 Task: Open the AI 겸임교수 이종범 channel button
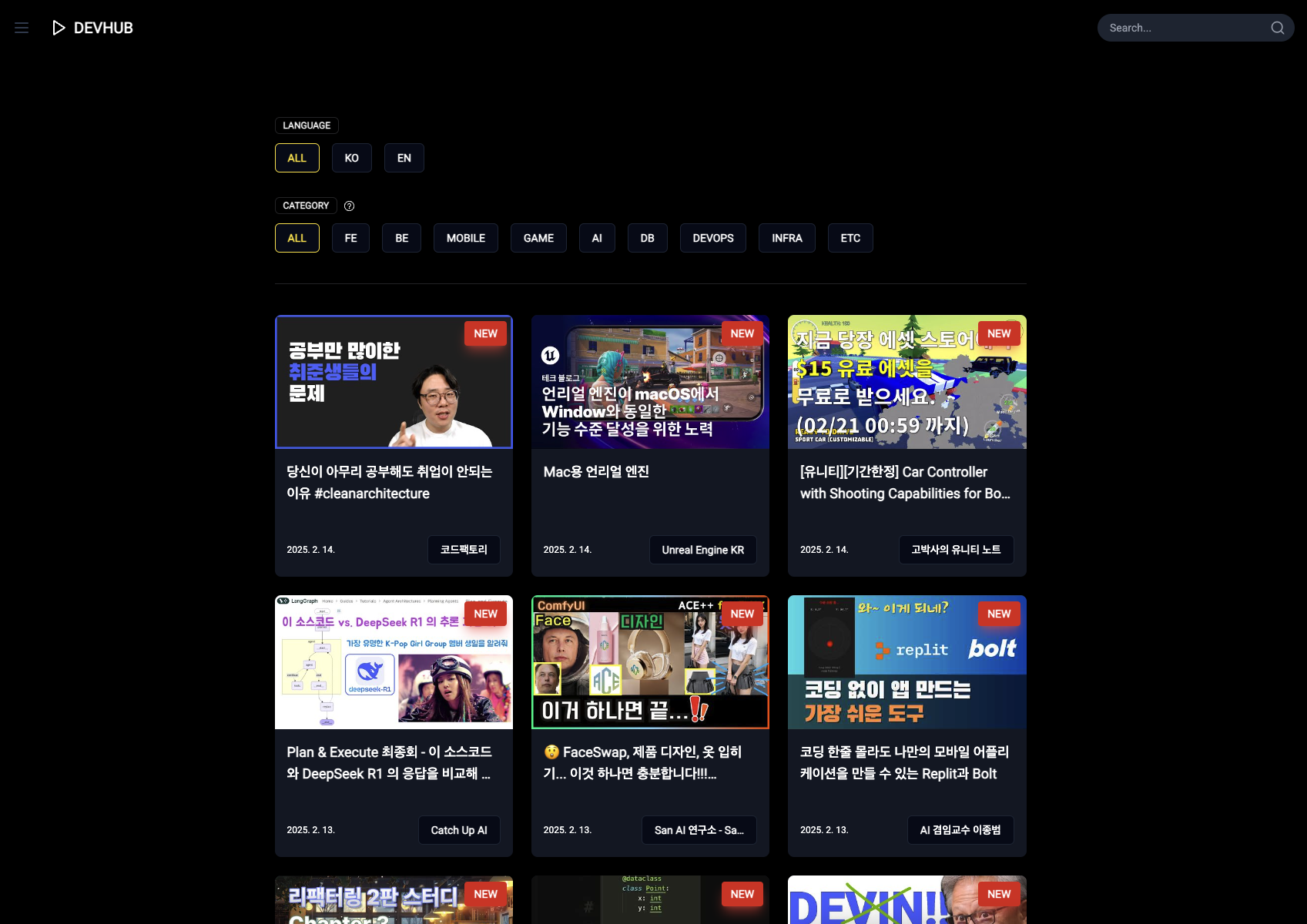960,830
